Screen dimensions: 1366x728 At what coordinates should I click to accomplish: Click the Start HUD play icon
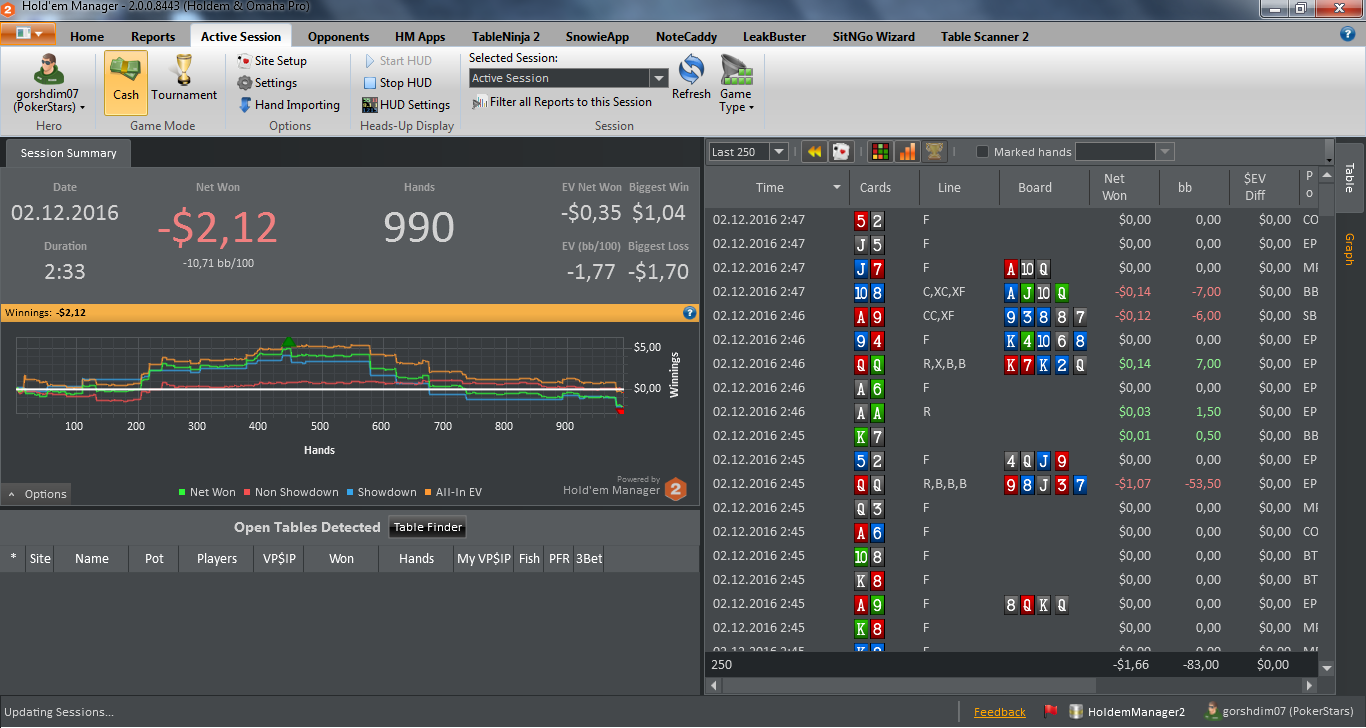pos(370,61)
